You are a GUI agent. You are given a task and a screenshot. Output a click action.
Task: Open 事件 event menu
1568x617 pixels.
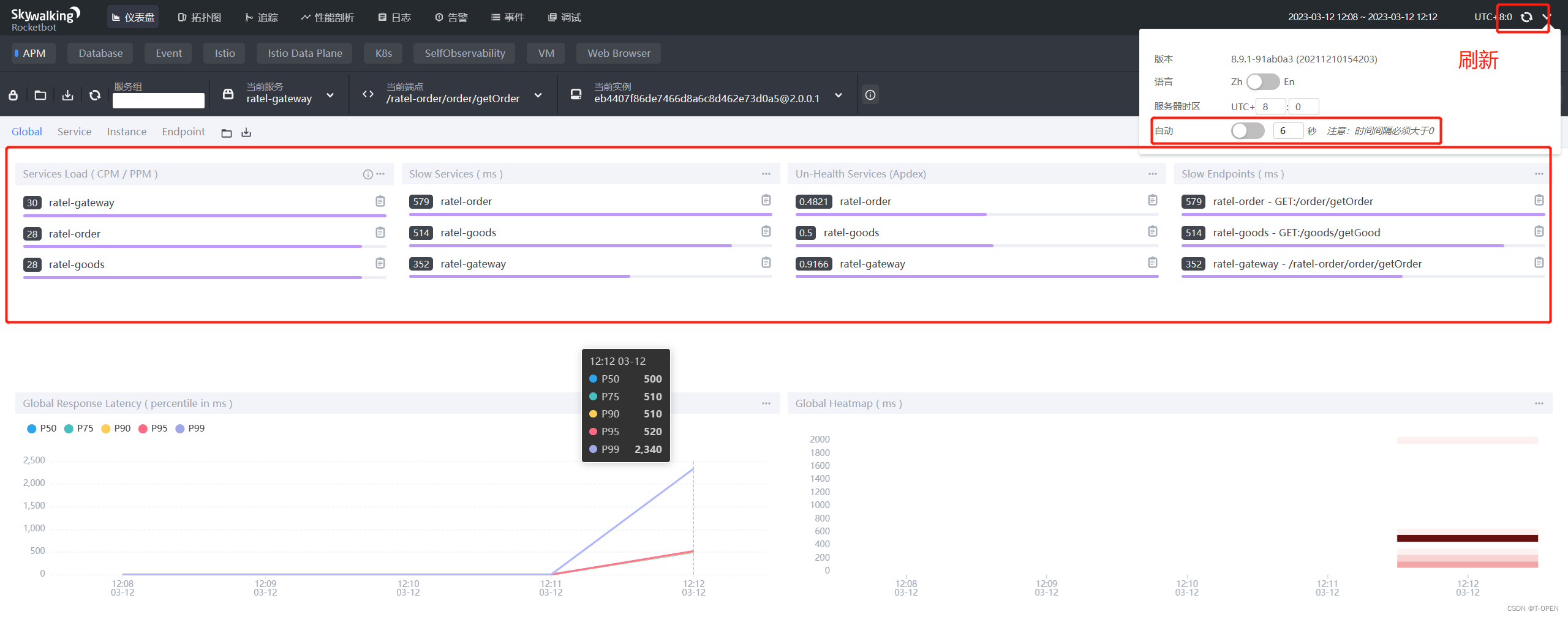(x=507, y=17)
